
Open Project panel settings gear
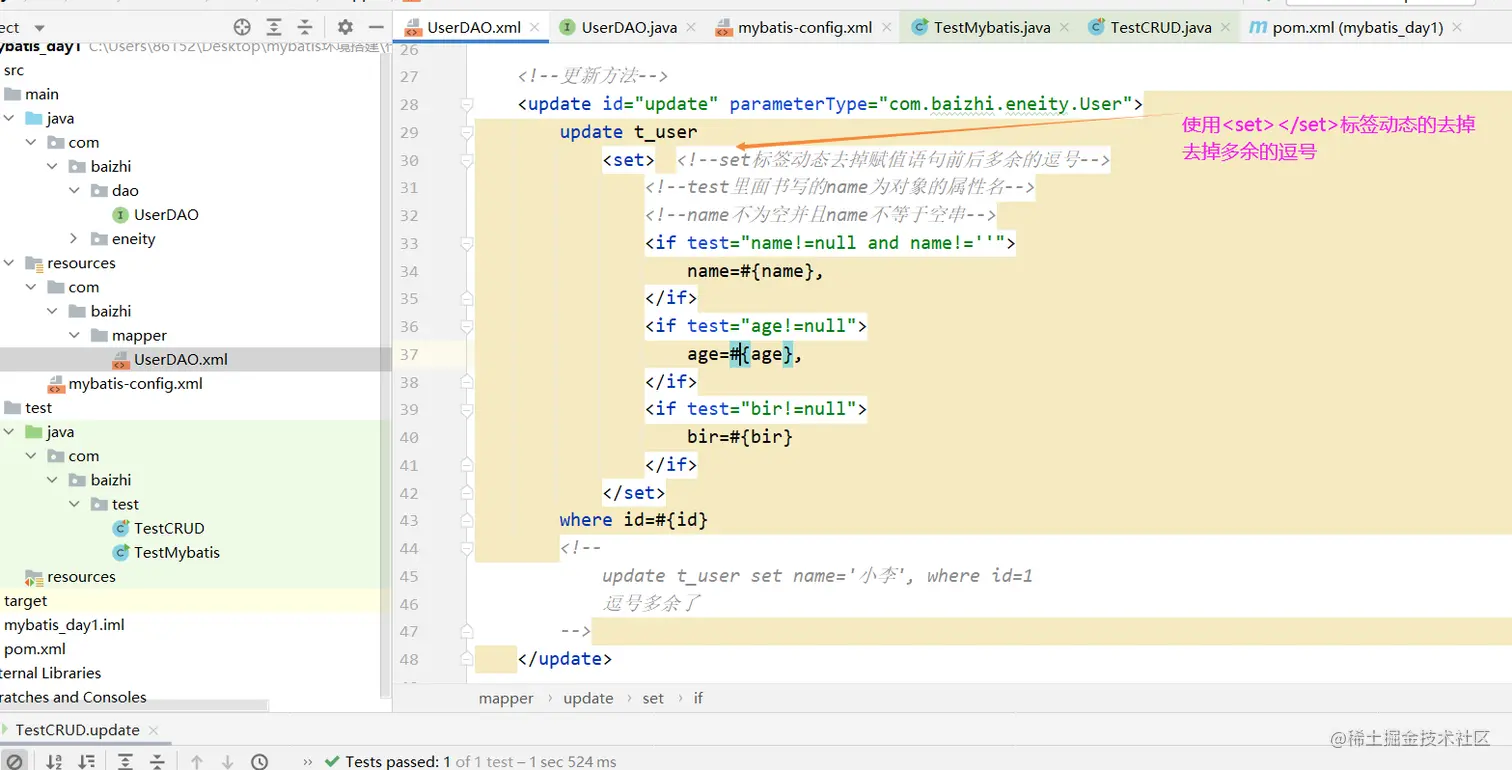click(x=345, y=27)
